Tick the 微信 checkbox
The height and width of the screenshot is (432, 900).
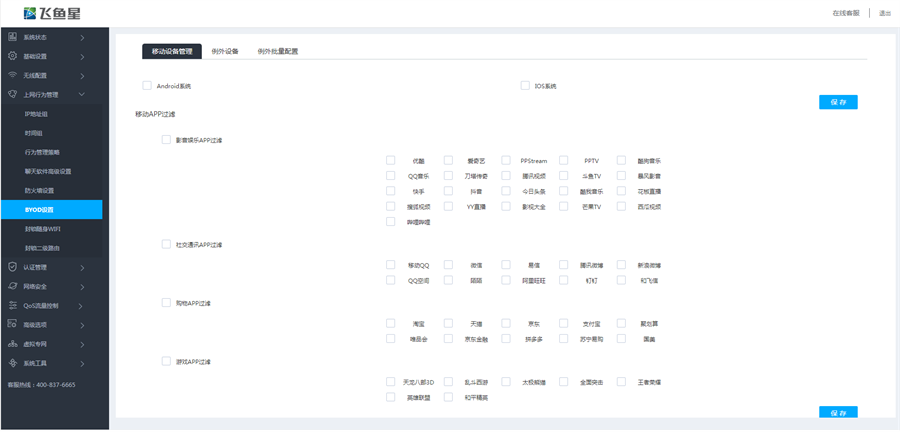point(448,264)
